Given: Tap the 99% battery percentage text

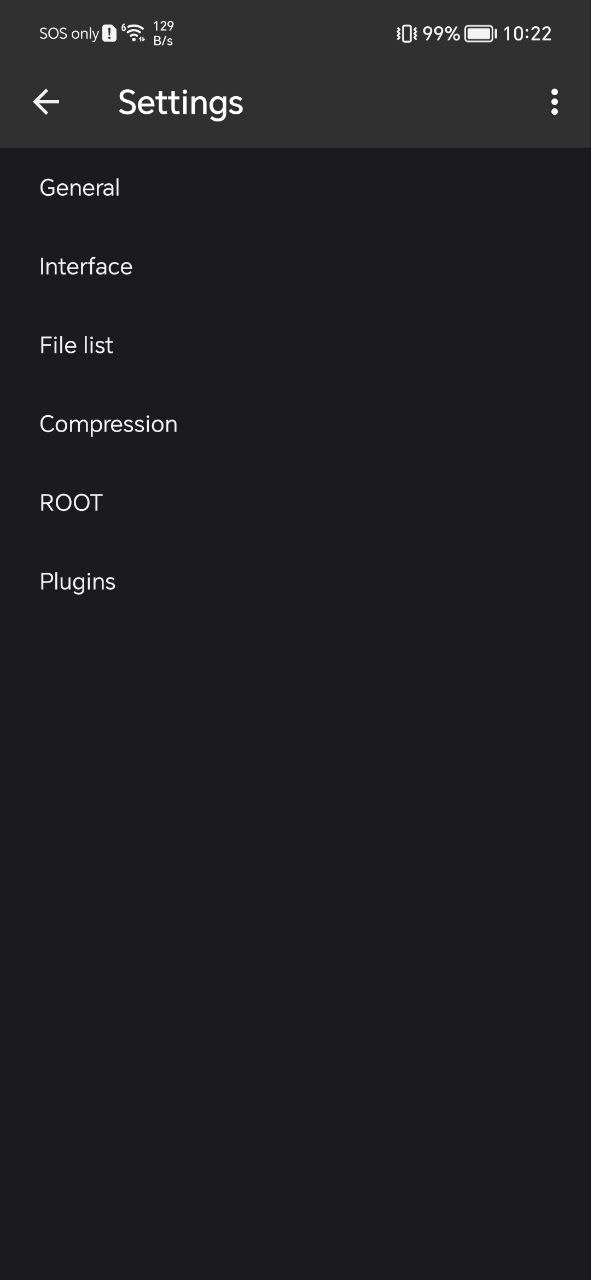Looking at the screenshot, I should (x=441, y=34).
